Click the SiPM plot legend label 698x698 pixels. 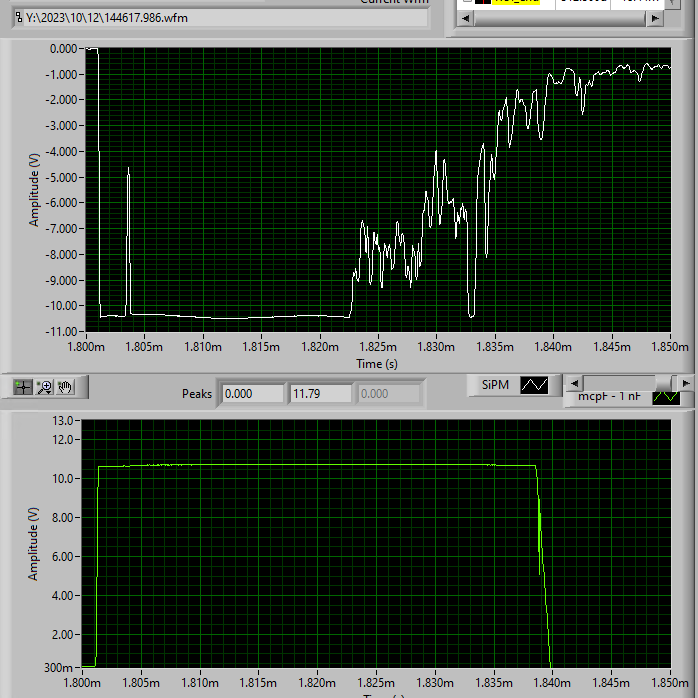coord(495,385)
